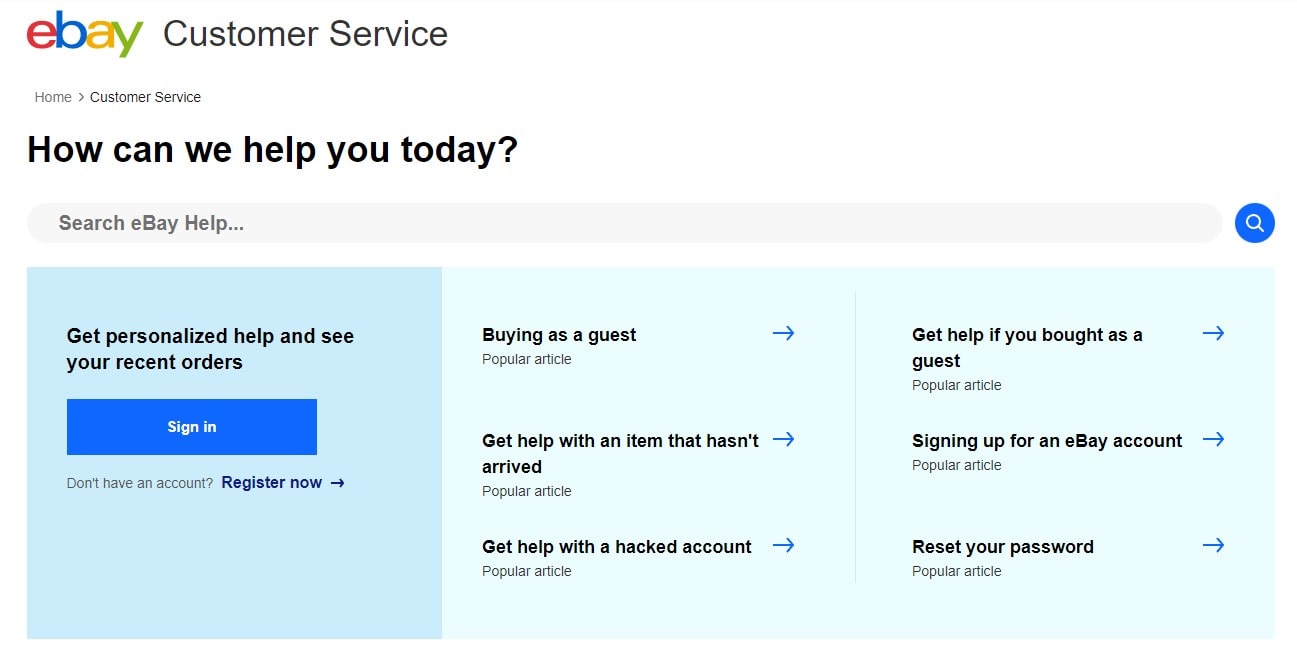Open the Register now link
This screenshot has height=658, width=1297.
point(271,482)
